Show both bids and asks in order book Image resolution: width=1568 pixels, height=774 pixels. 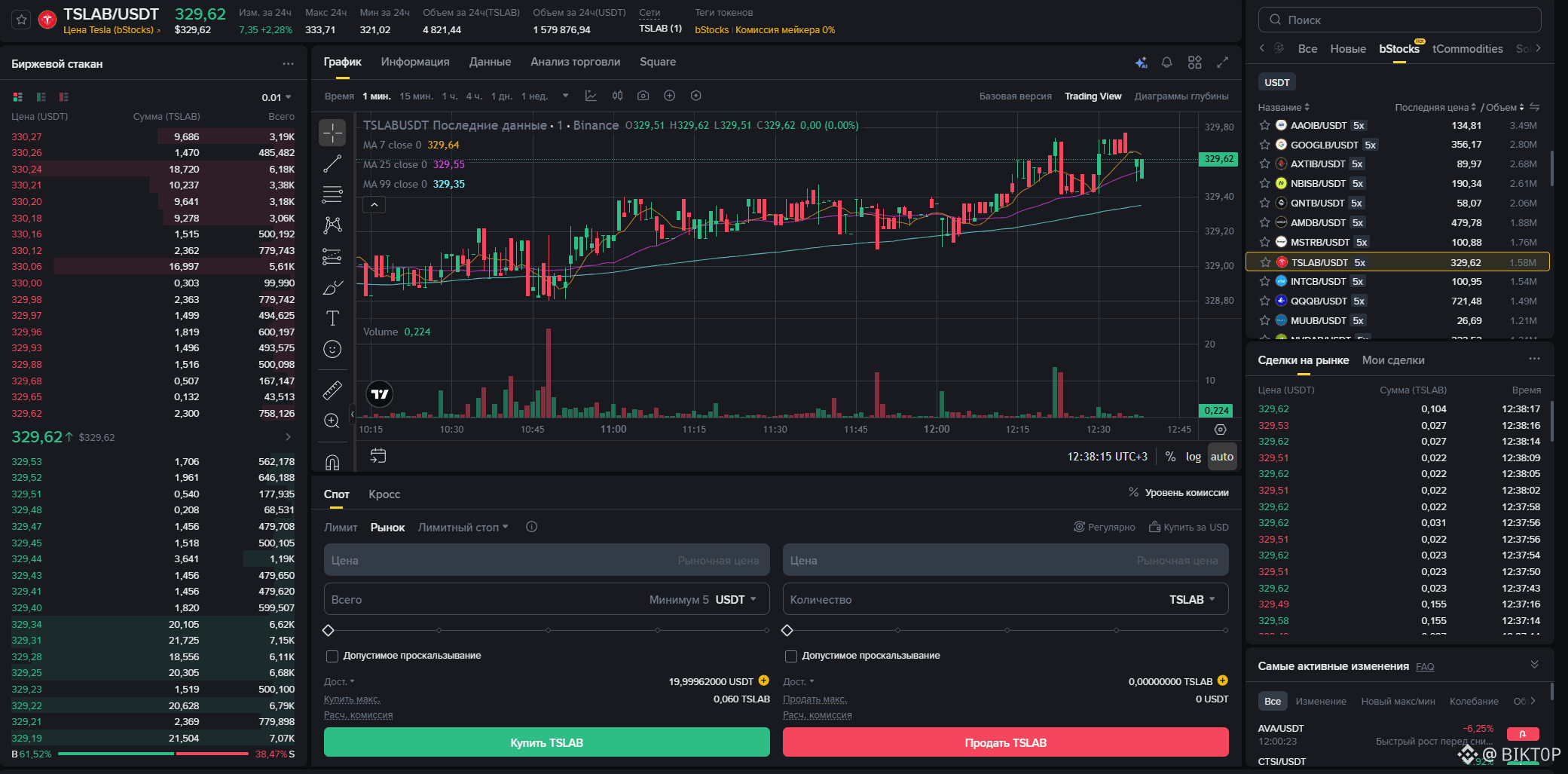tap(18, 97)
